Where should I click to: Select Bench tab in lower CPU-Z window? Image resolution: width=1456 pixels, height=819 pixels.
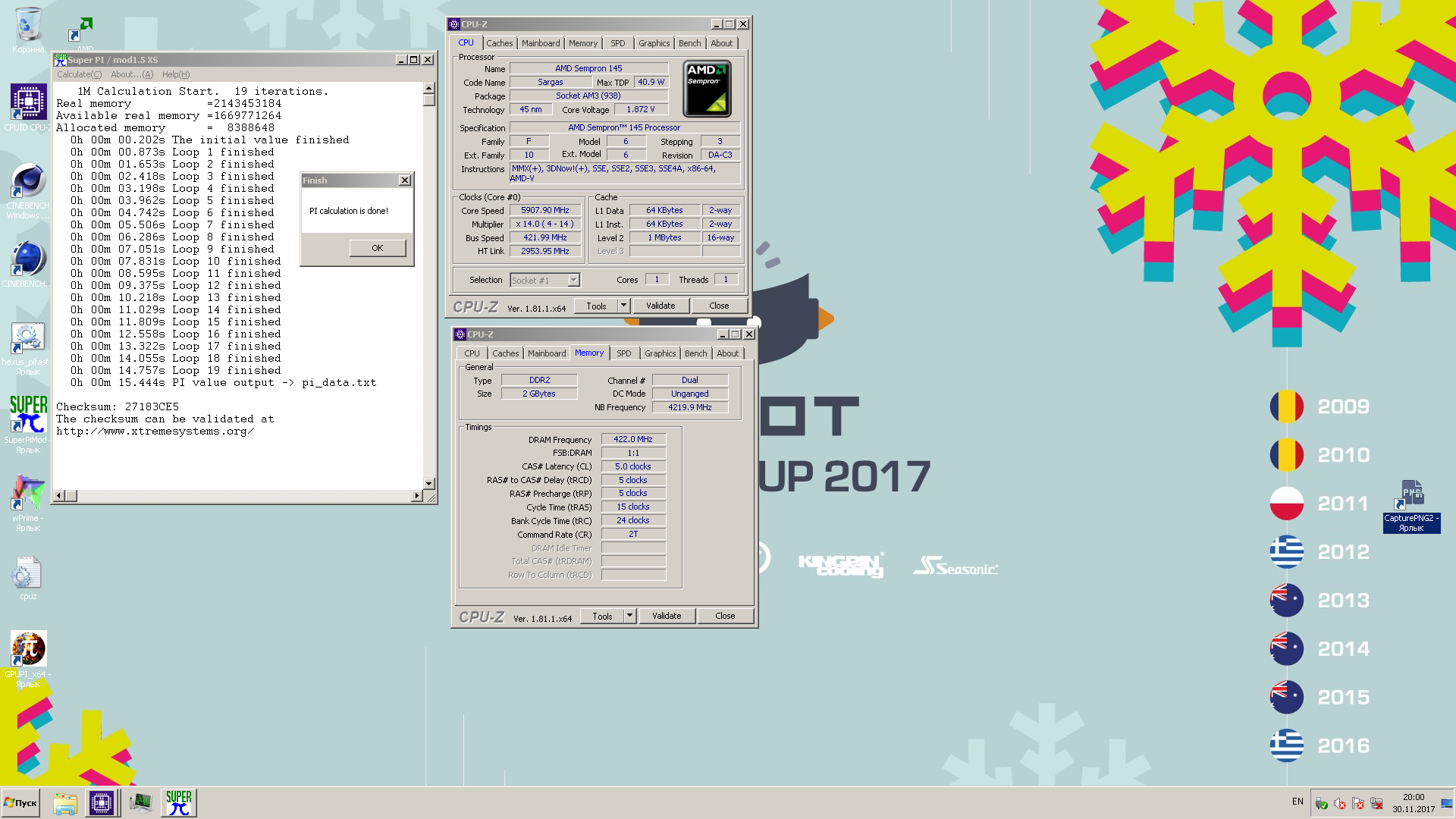point(696,353)
